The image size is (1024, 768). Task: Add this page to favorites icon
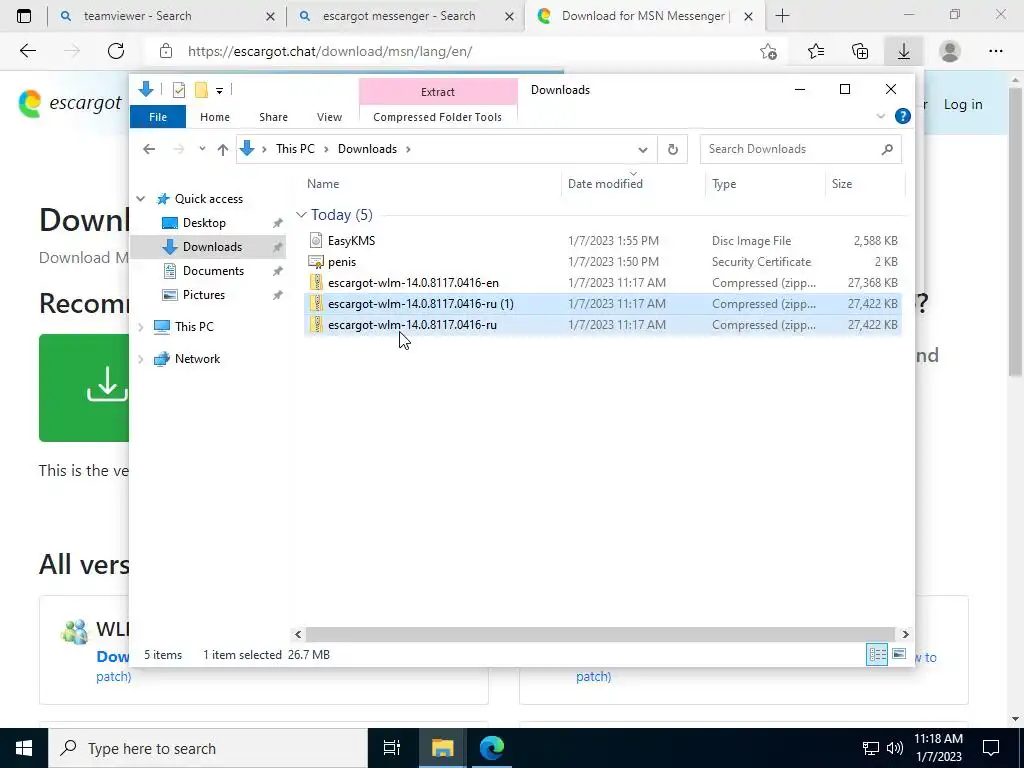point(769,51)
